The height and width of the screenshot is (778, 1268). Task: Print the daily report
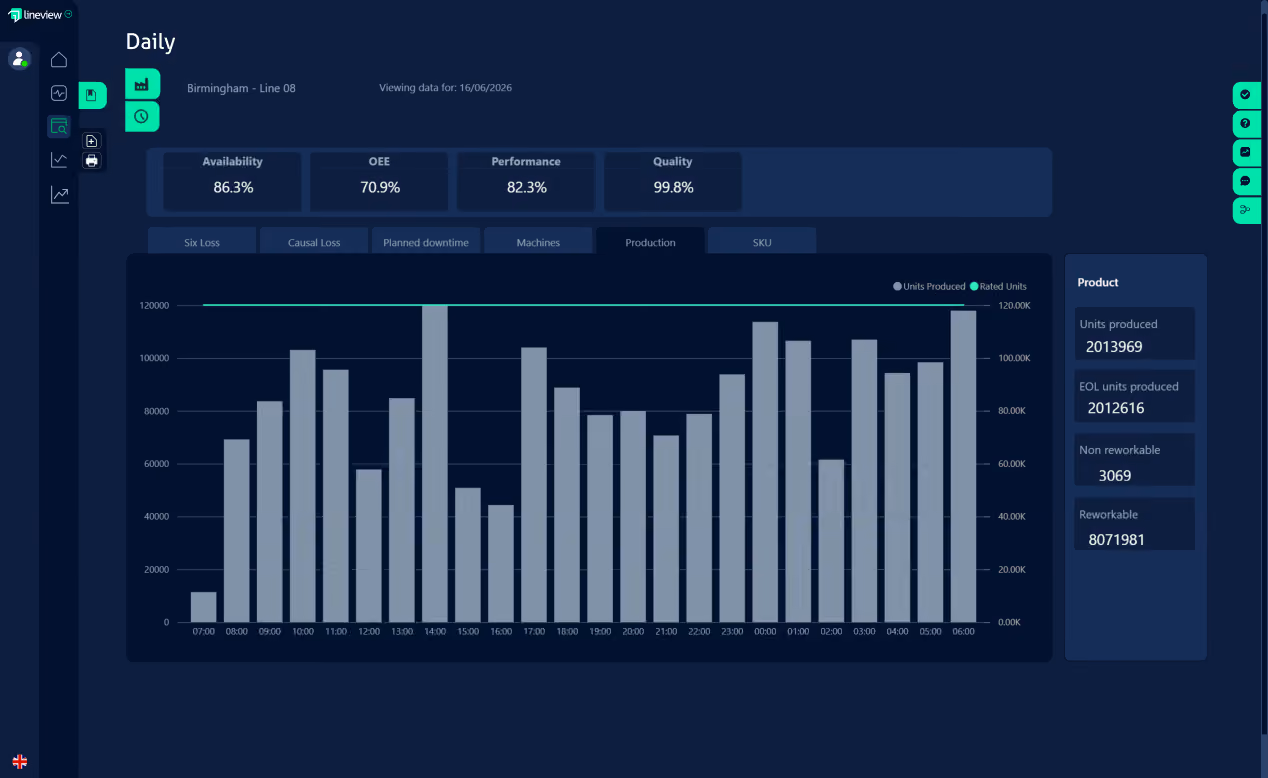point(92,160)
